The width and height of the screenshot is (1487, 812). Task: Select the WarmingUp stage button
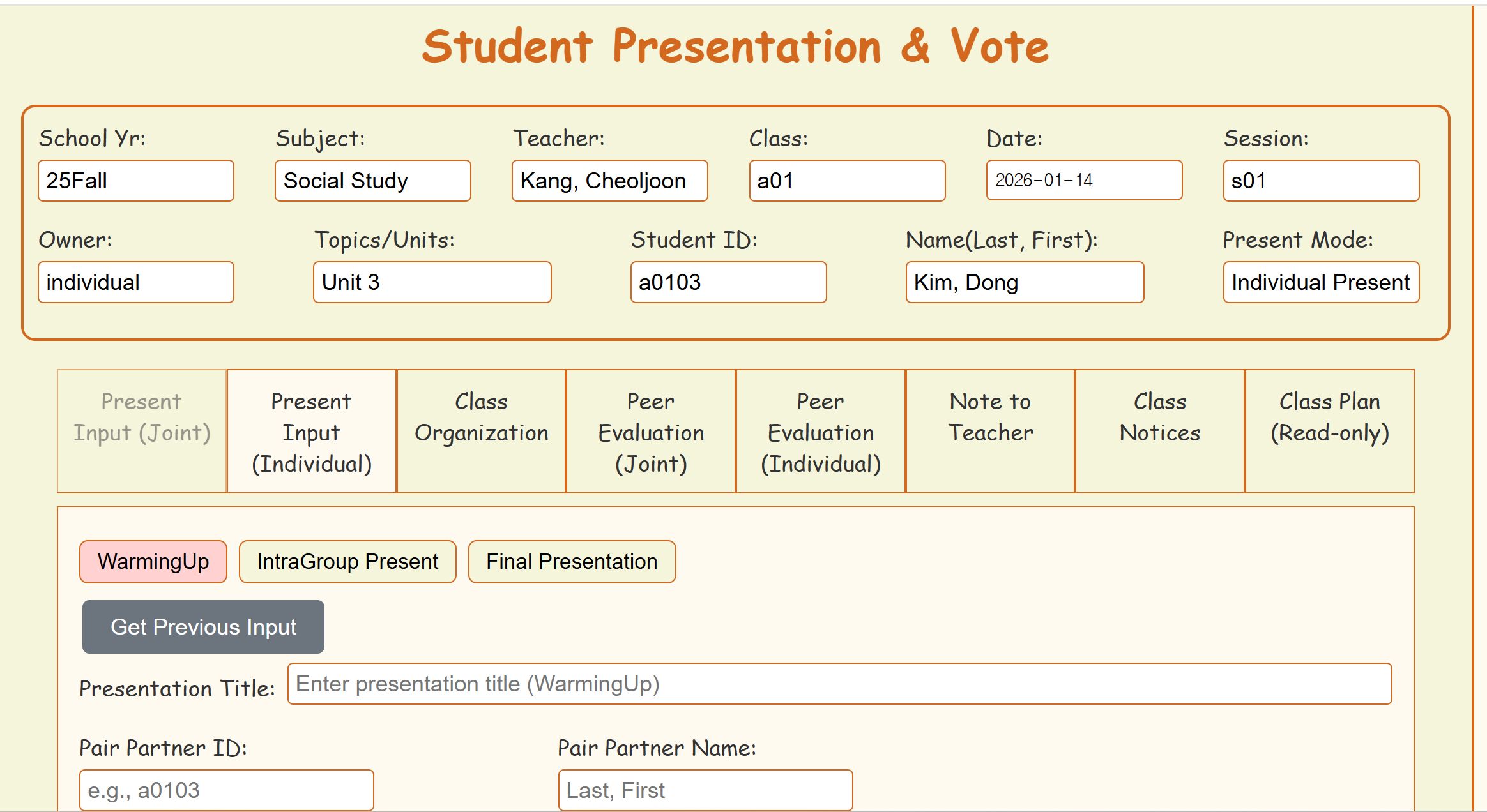pyautogui.click(x=153, y=562)
